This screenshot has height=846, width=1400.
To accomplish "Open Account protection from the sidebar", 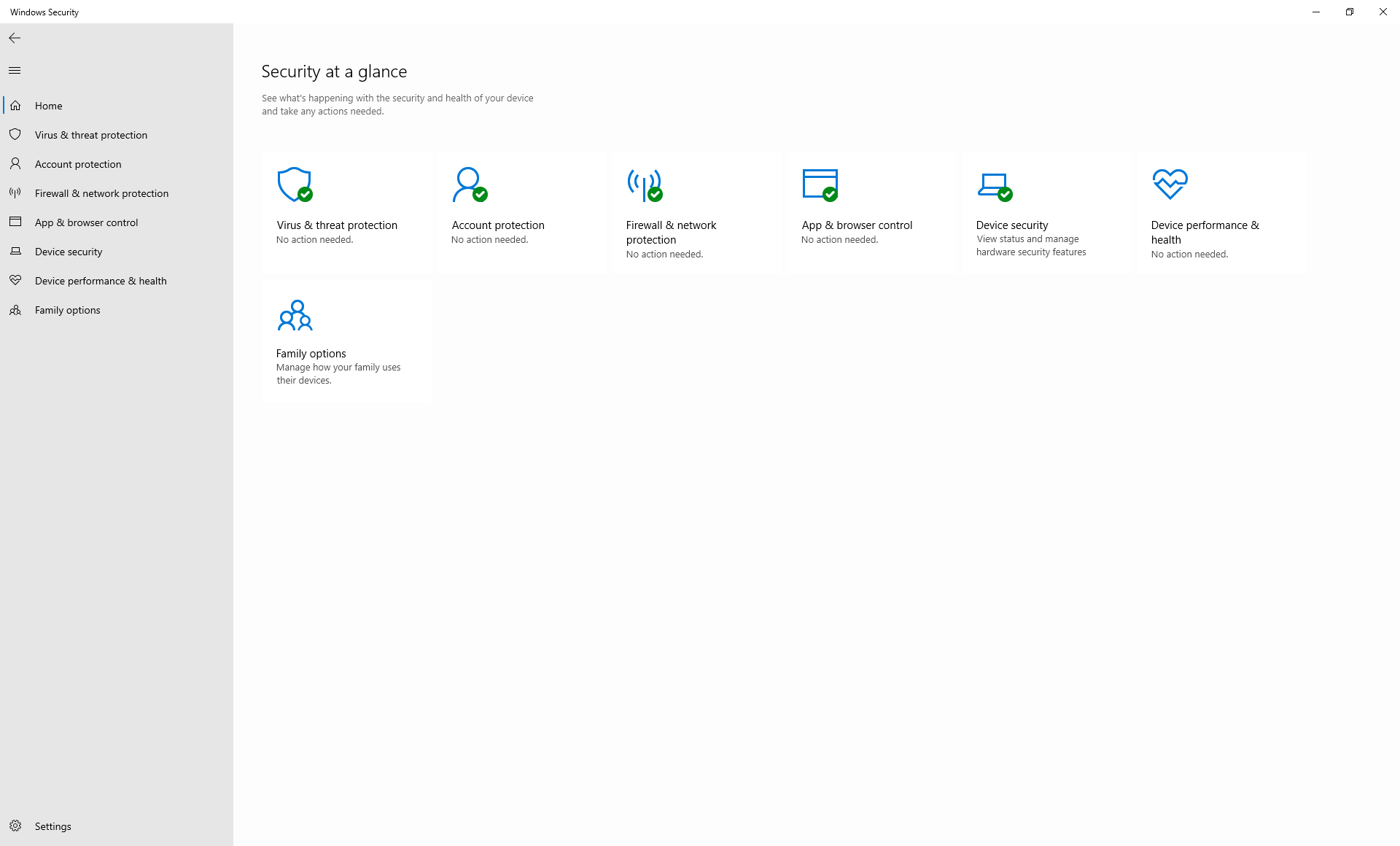I will tap(78, 164).
